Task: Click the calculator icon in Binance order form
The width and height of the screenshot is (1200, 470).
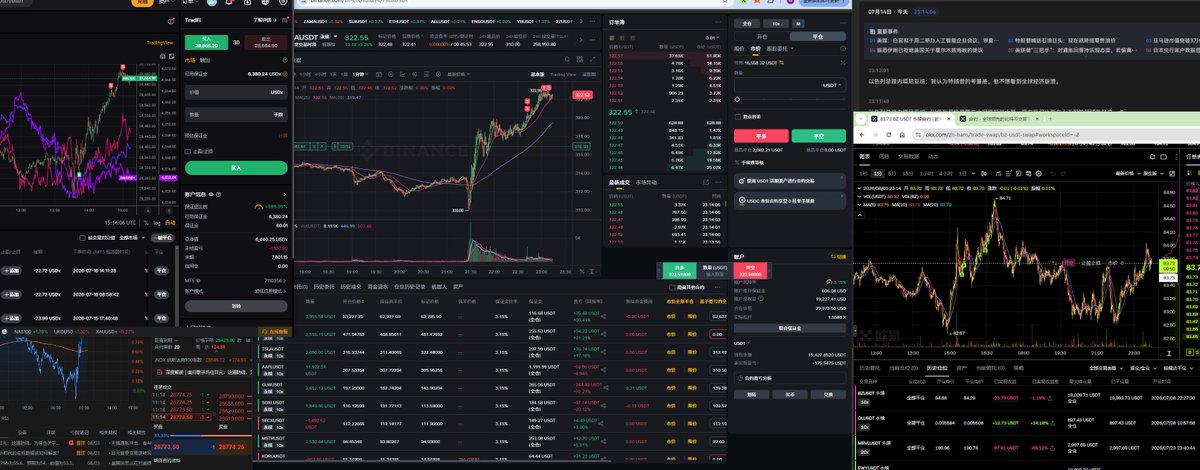Action: click(x=842, y=62)
